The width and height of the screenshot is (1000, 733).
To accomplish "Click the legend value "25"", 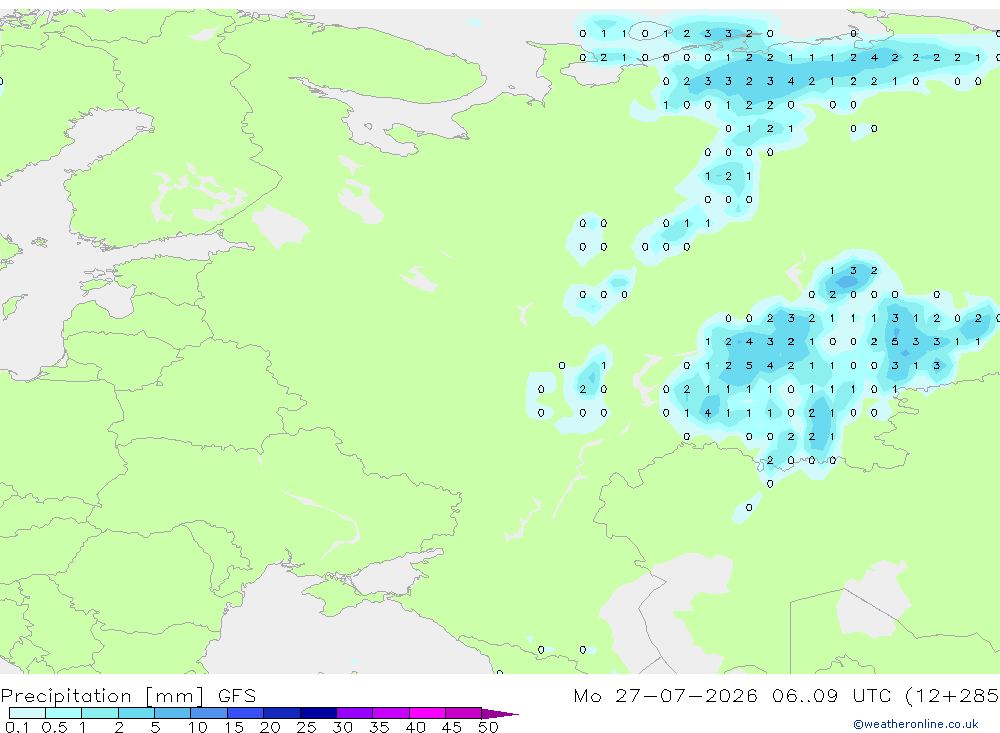I will tap(306, 727).
